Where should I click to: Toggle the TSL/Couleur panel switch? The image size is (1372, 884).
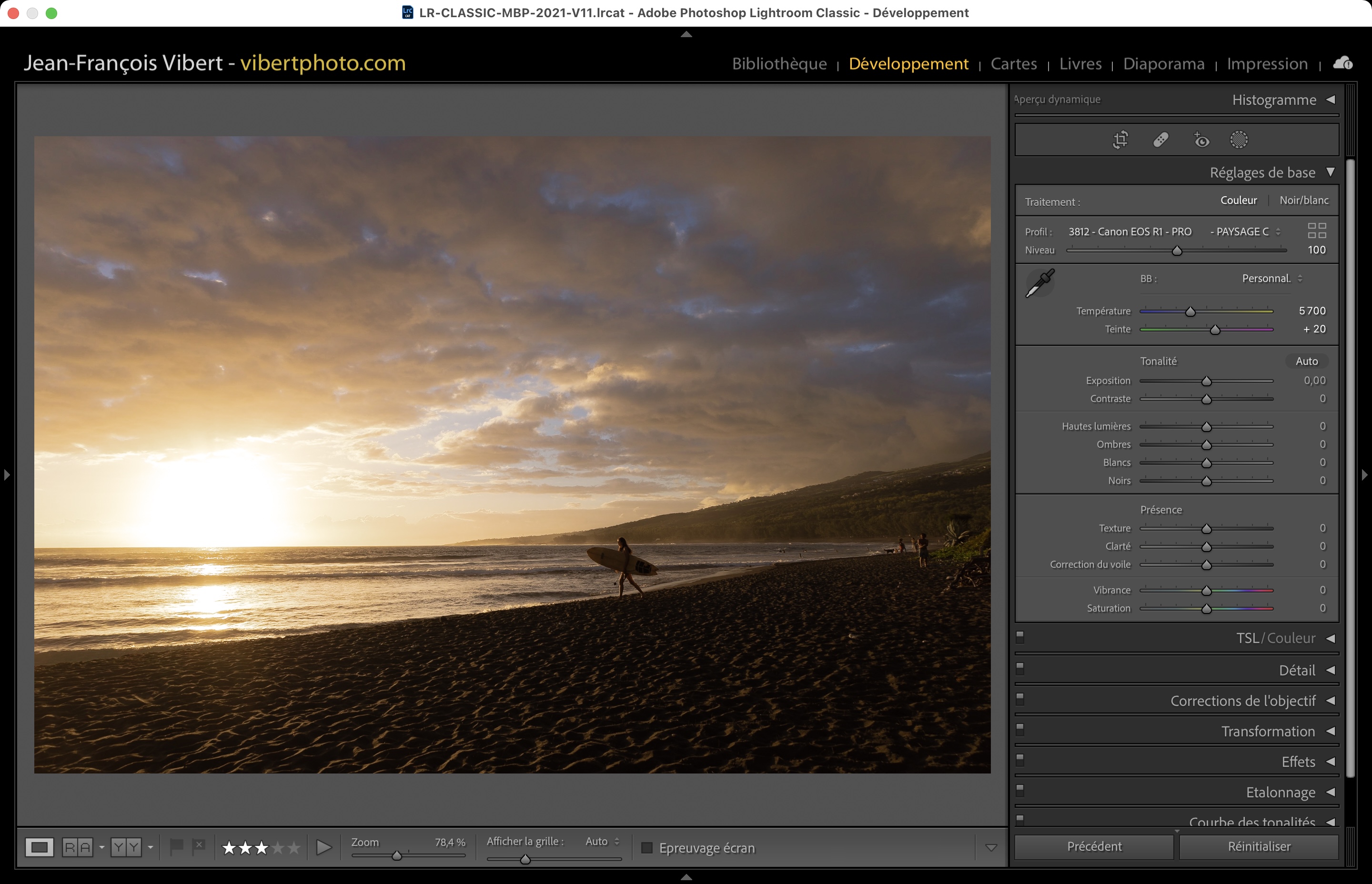tap(1020, 637)
